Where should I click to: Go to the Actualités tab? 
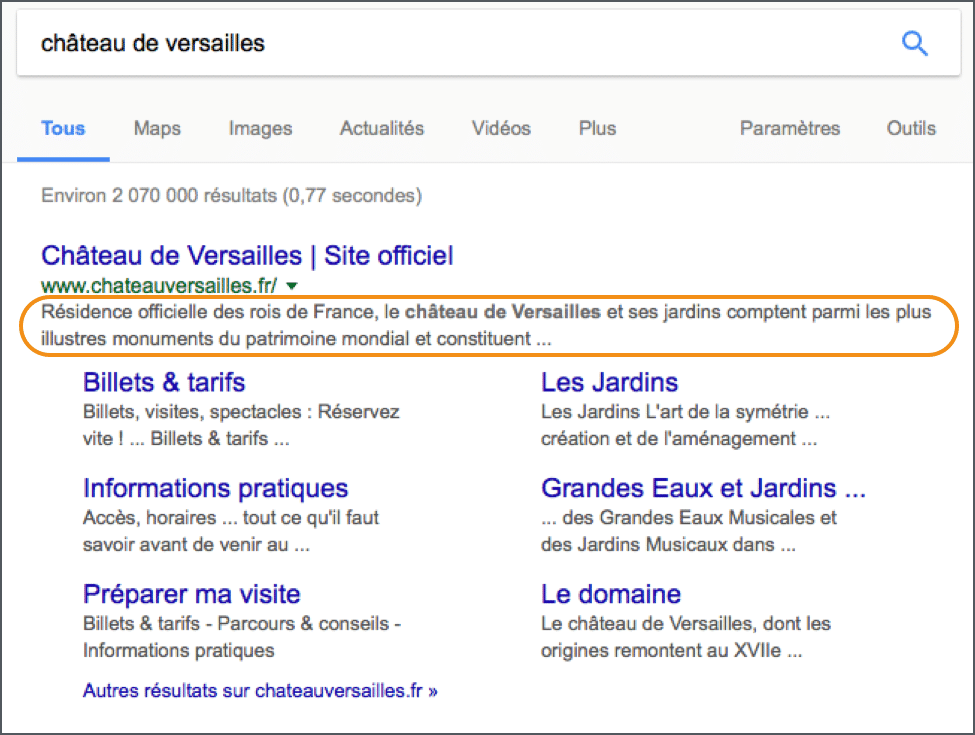(x=382, y=128)
